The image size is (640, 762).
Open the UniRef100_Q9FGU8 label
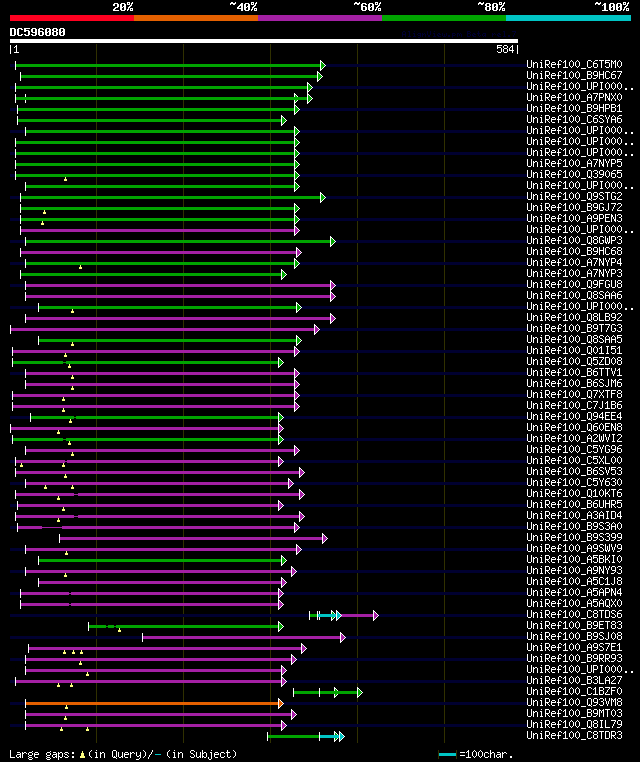[574, 284]
